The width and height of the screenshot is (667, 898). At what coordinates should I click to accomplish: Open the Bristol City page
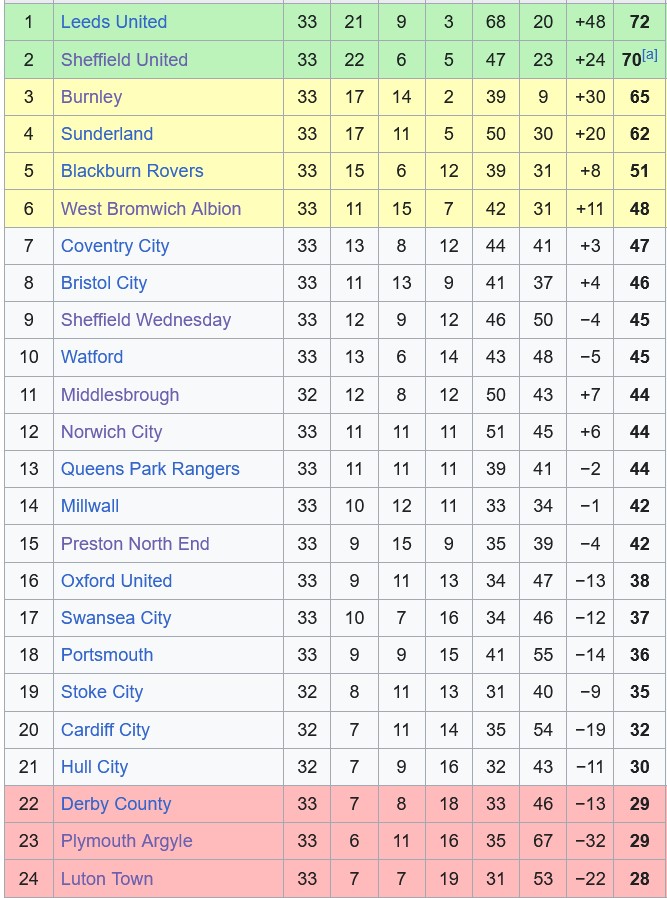click(x=104, y=283)
